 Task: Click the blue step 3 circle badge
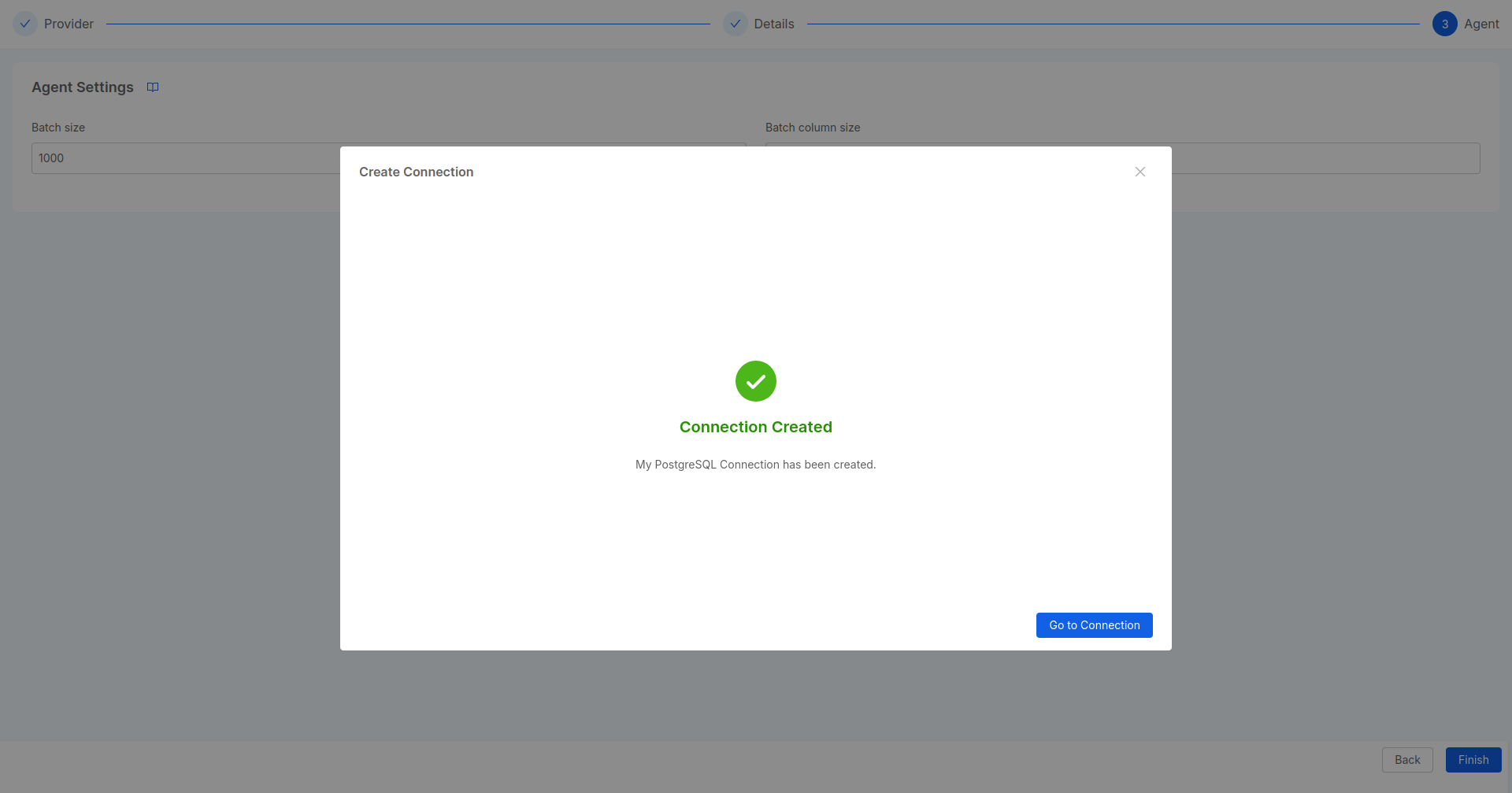click(1445, 24)
